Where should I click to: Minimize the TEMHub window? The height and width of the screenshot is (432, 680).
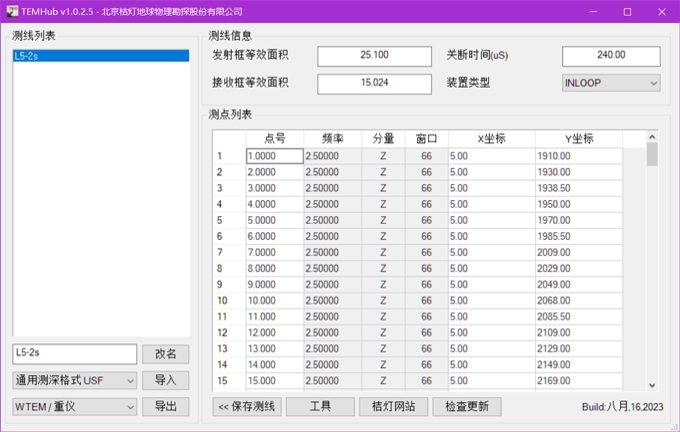[593, 12]
